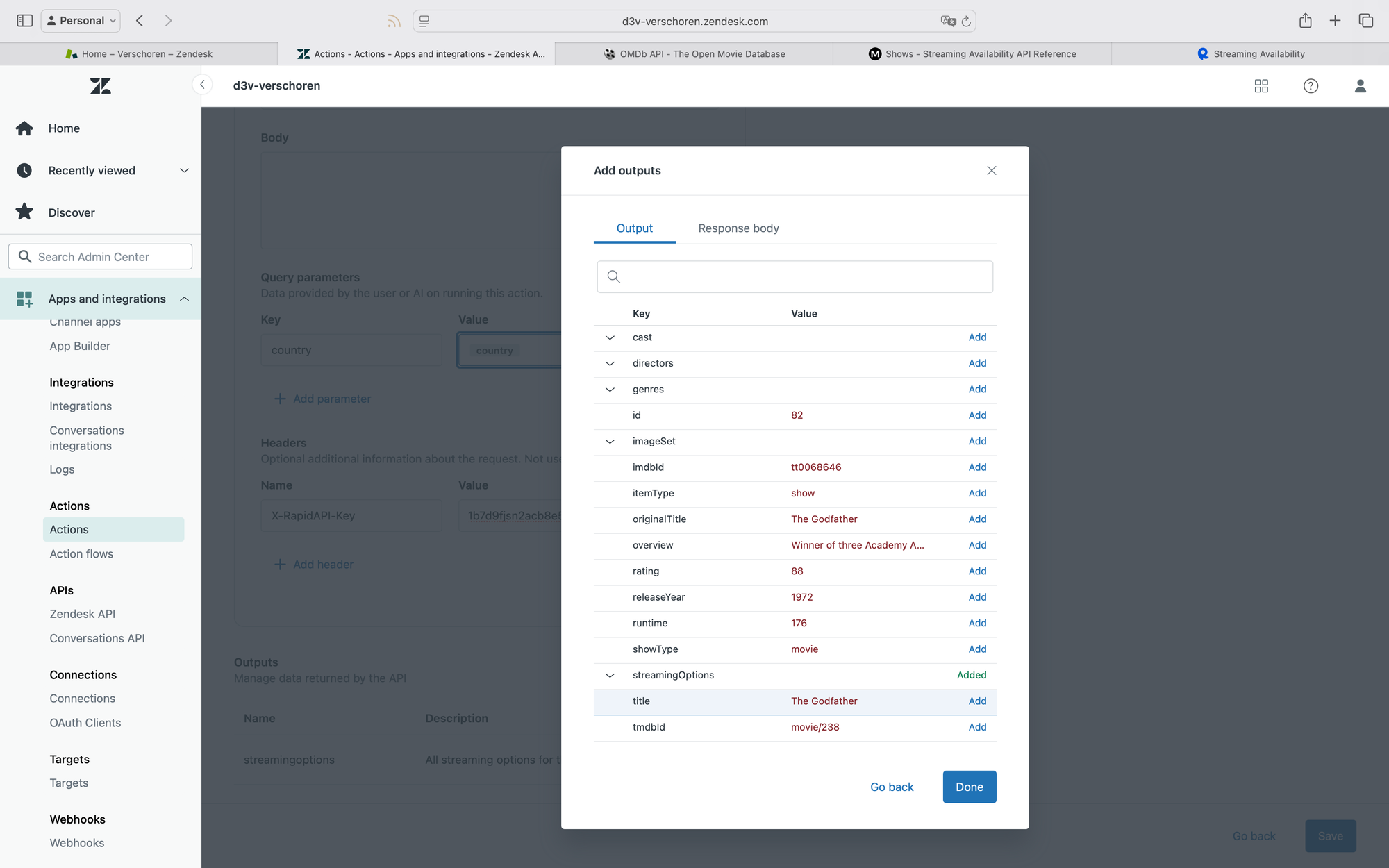Switch to the Response body tab
1389x868 pixels.
738,228
